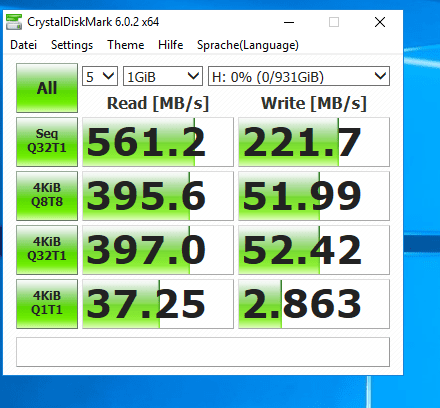Open the Theme menu
This screenshot has height=408, width=440.
coord(126,45)
